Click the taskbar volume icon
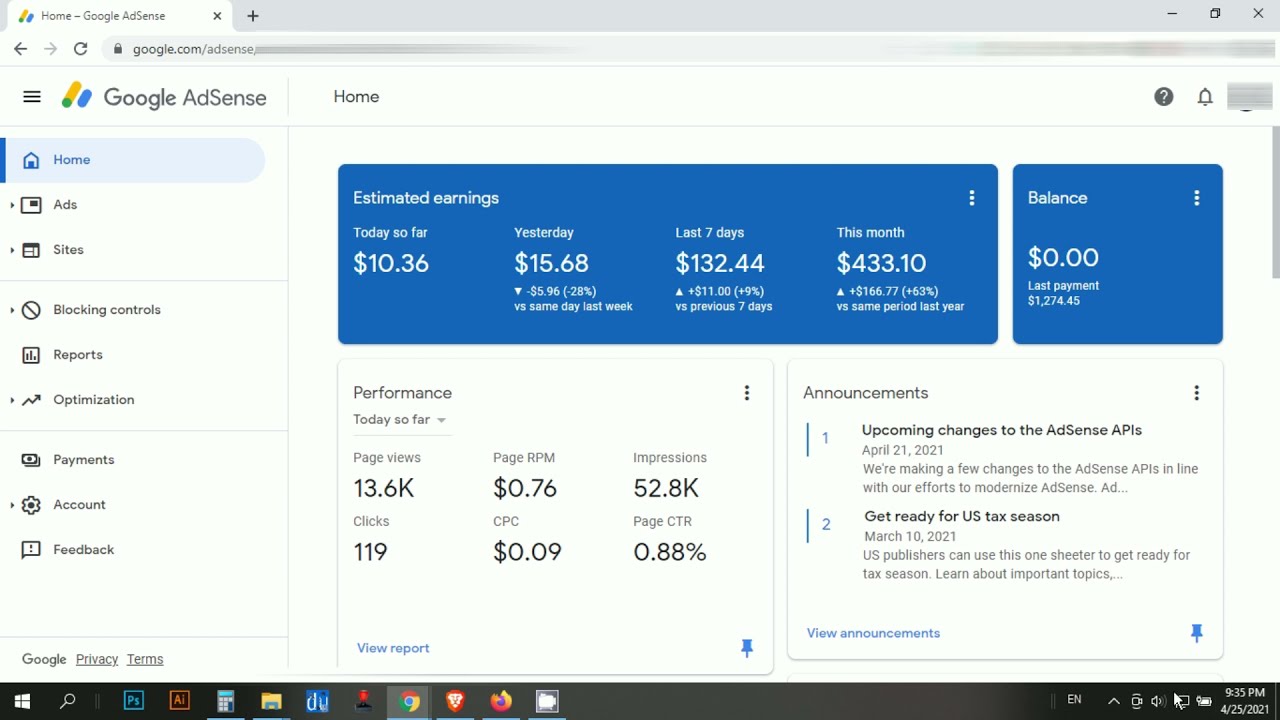Screen dimensions: 1280x720 coord(1158,701)
